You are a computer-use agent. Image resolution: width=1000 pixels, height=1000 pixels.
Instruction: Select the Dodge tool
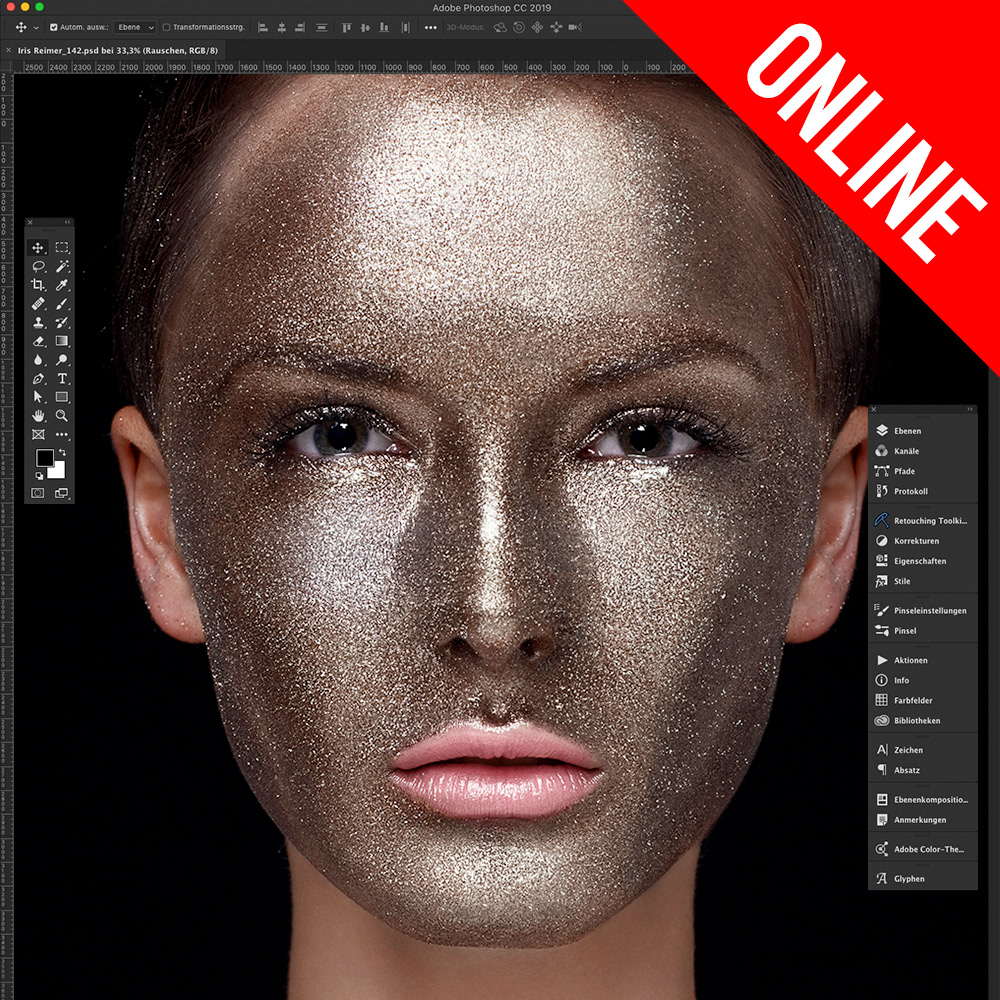pos(62,360)
